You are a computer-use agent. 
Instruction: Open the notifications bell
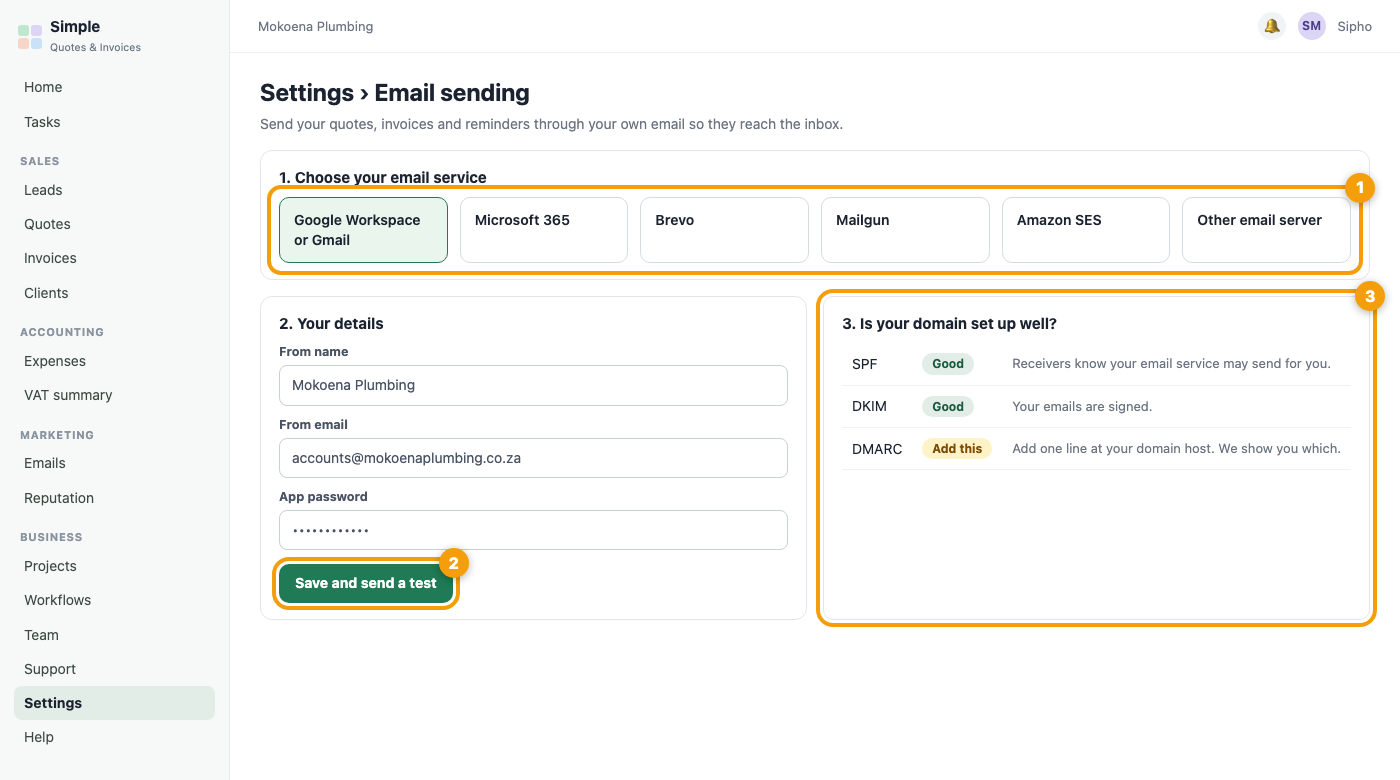pyautogui.click(x=1272, y=26)
